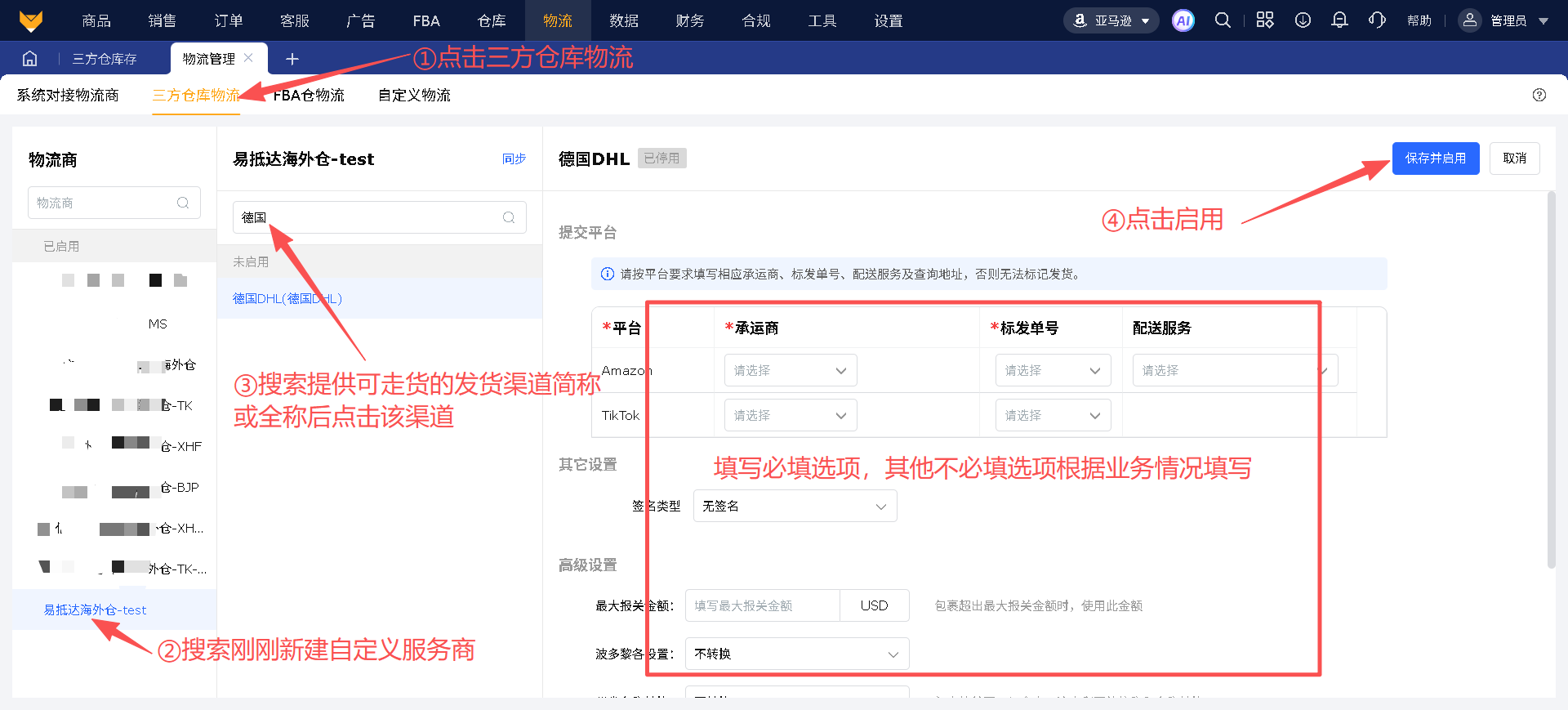Screen dimensions: 1568x710
Task: Open the apps grid icon
Action: 1265,20
